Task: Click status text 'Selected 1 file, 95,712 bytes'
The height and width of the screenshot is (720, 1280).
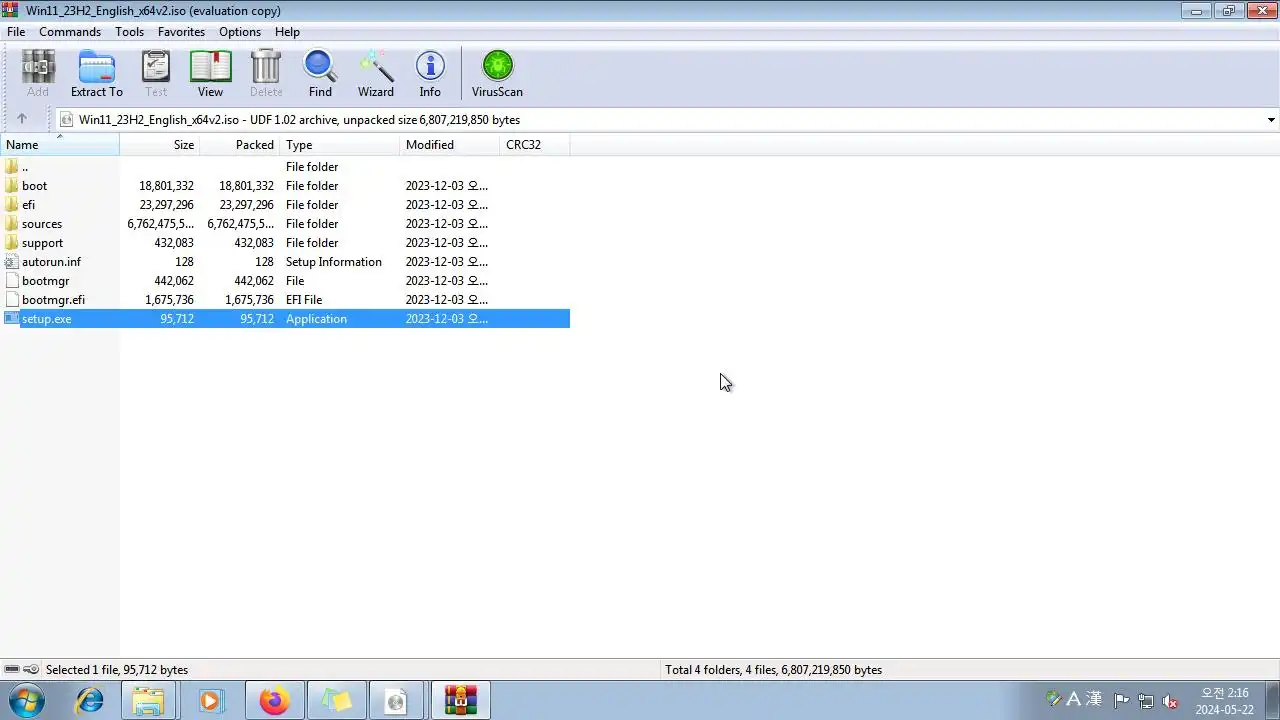Action: pos(117,670)
